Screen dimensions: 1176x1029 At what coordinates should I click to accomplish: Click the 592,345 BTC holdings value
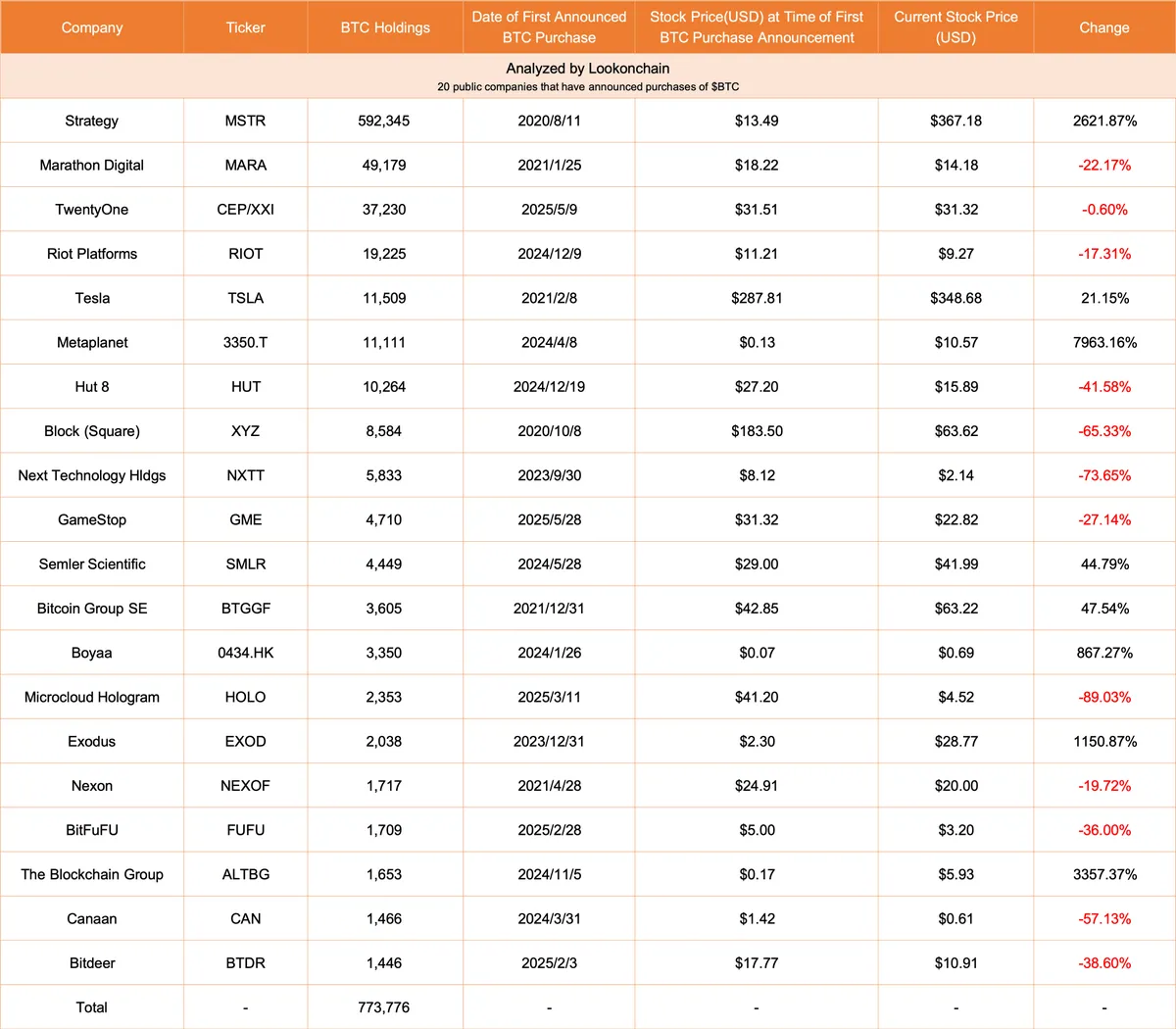[384, 121]
